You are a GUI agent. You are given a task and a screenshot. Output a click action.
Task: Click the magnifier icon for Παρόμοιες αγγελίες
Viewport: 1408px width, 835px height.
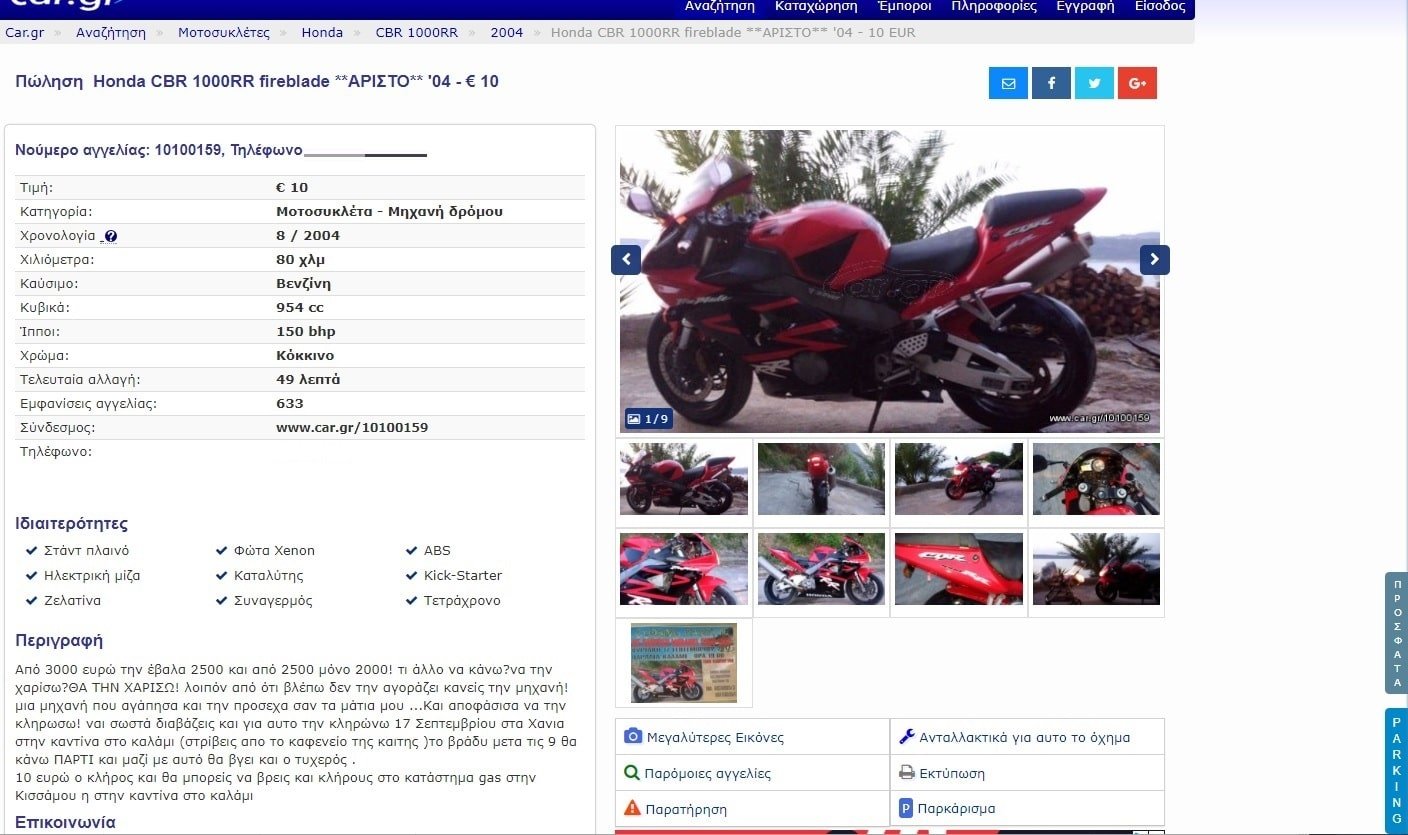(x=632, y=773)
